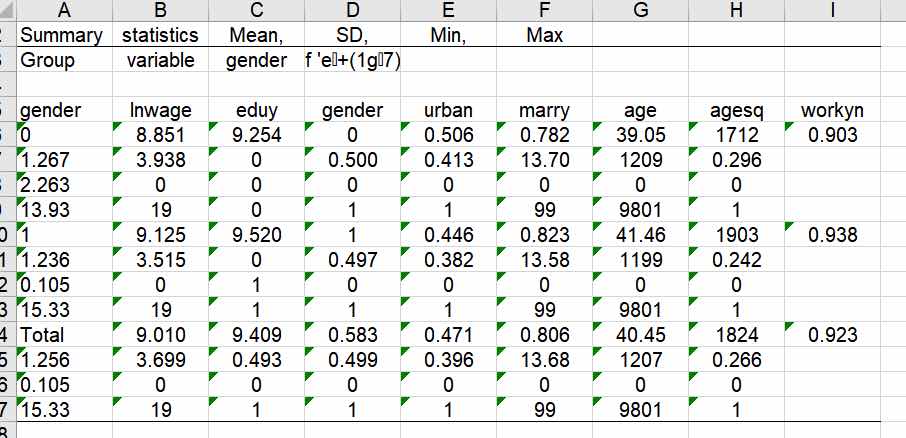Select the cell with value 0.506

tap(448, 135)
